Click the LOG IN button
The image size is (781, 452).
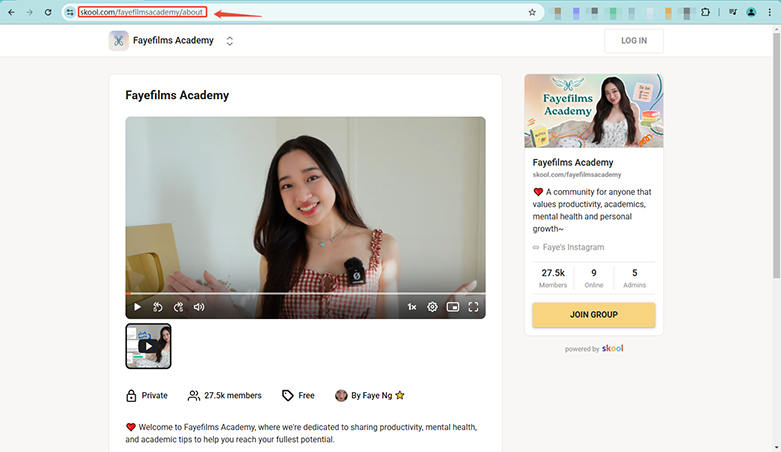633,41
